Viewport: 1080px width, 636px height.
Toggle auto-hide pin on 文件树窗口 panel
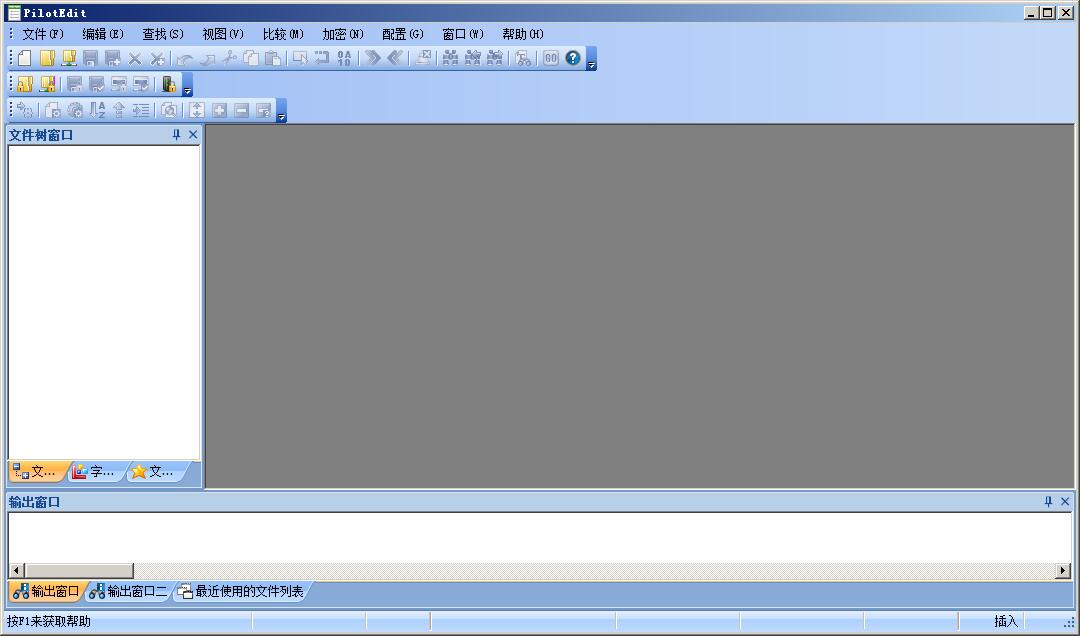pos(176,135)
